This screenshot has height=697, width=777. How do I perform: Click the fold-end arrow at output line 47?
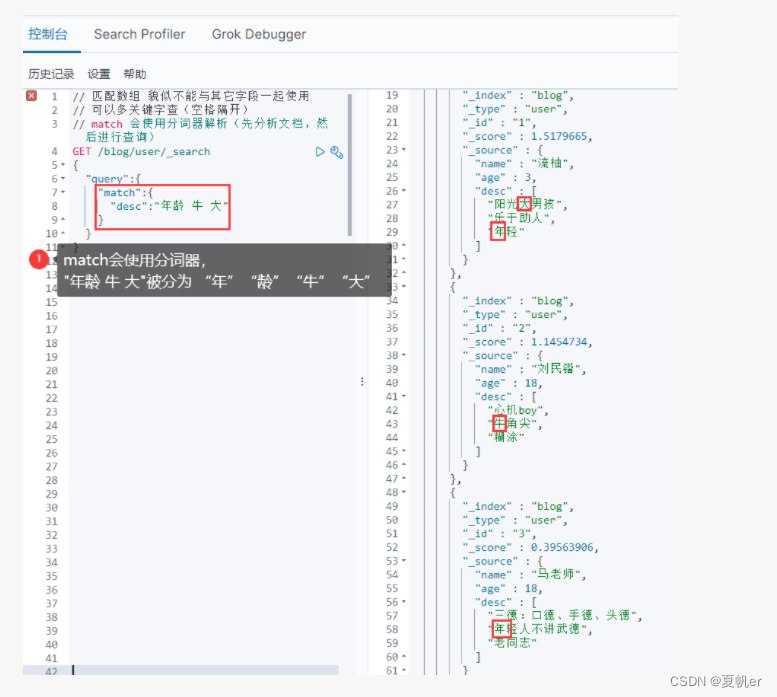404,479
